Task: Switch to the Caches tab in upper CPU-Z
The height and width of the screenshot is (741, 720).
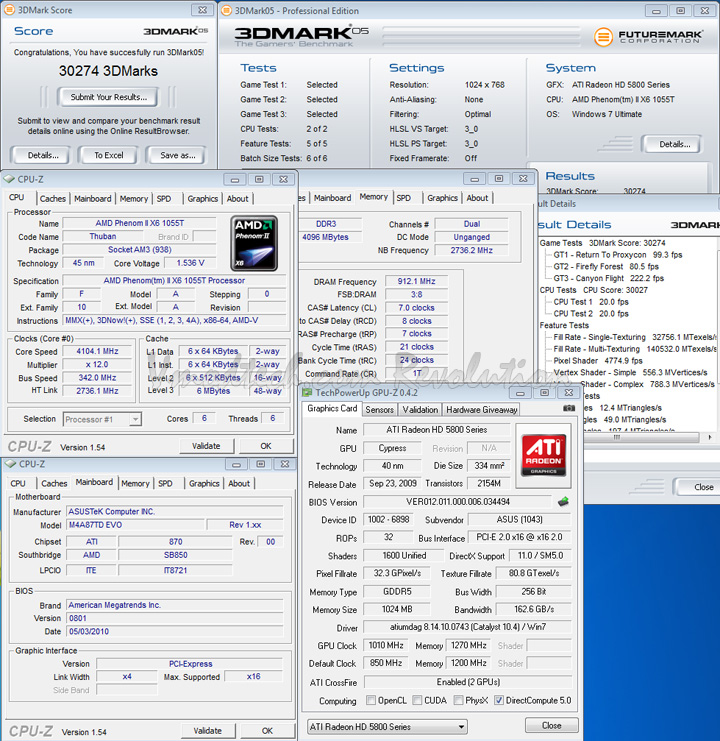Action: tap(53, 198)
